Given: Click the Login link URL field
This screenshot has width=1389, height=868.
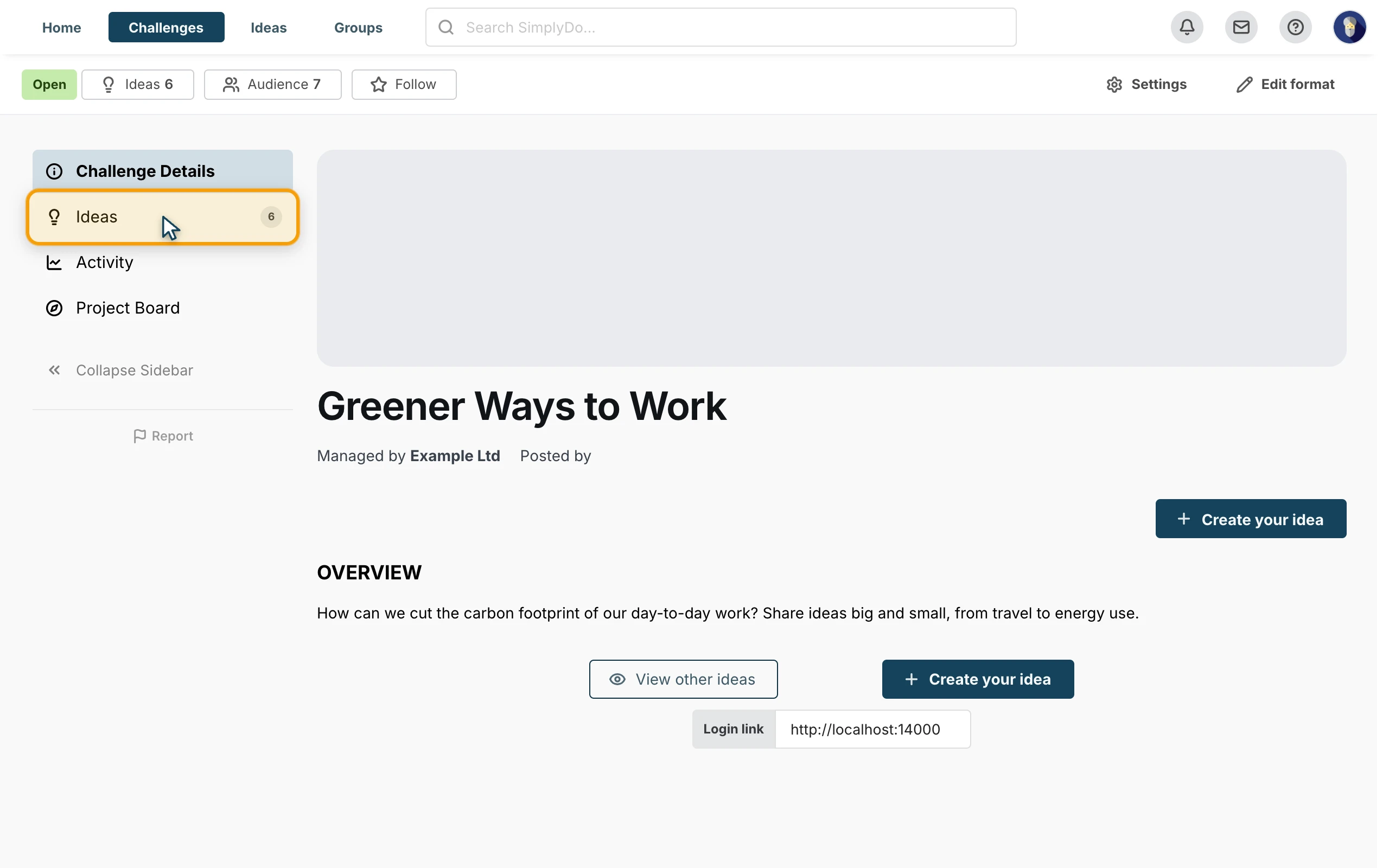Looking at the screenshot, I should pos(872,729).
